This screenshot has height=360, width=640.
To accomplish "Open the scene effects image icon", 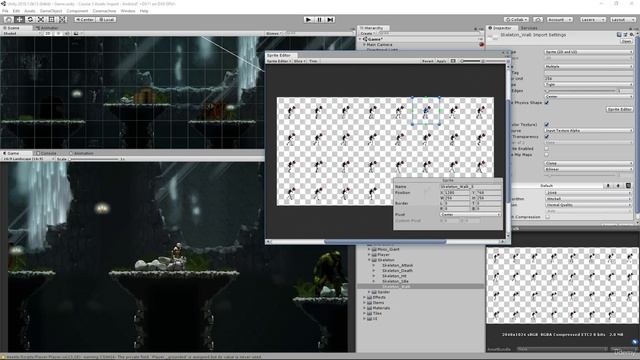I will 76,33.
